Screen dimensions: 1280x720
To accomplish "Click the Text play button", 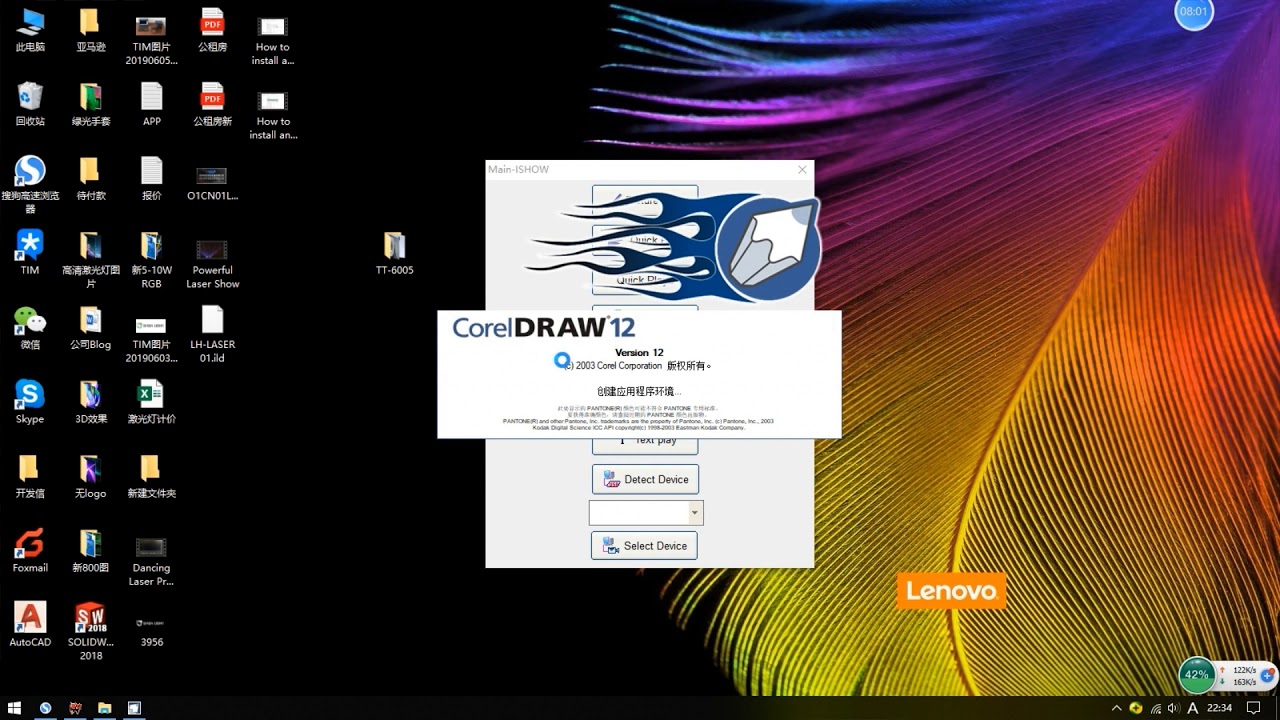I will [645, 440].
